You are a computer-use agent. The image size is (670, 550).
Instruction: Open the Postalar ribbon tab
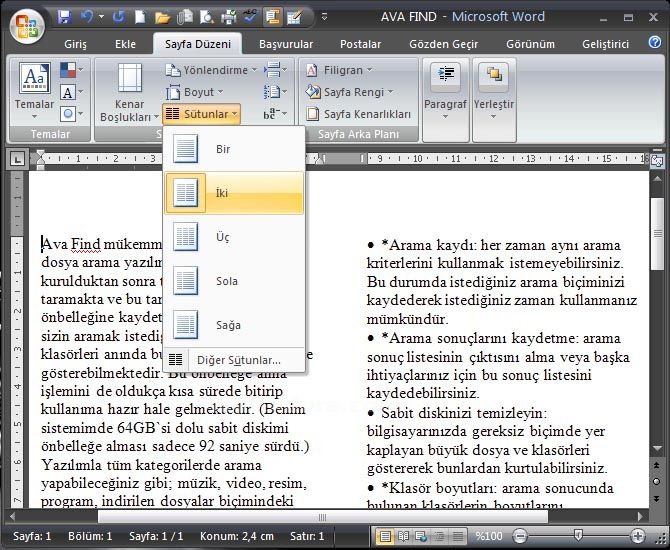pos(360,44)
